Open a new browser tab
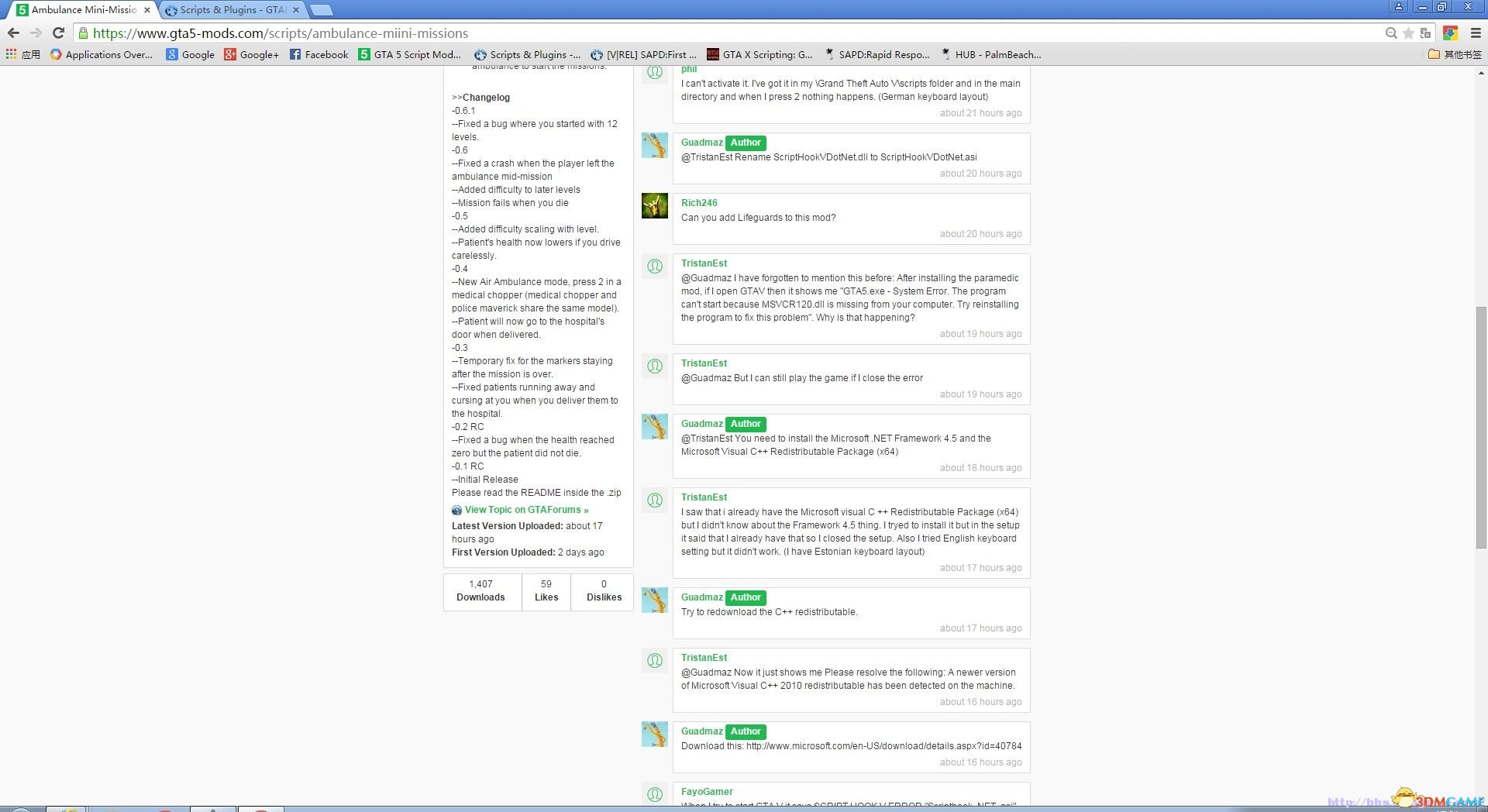Viewport: 1488px width, 812px height. (x=321, y=10)
